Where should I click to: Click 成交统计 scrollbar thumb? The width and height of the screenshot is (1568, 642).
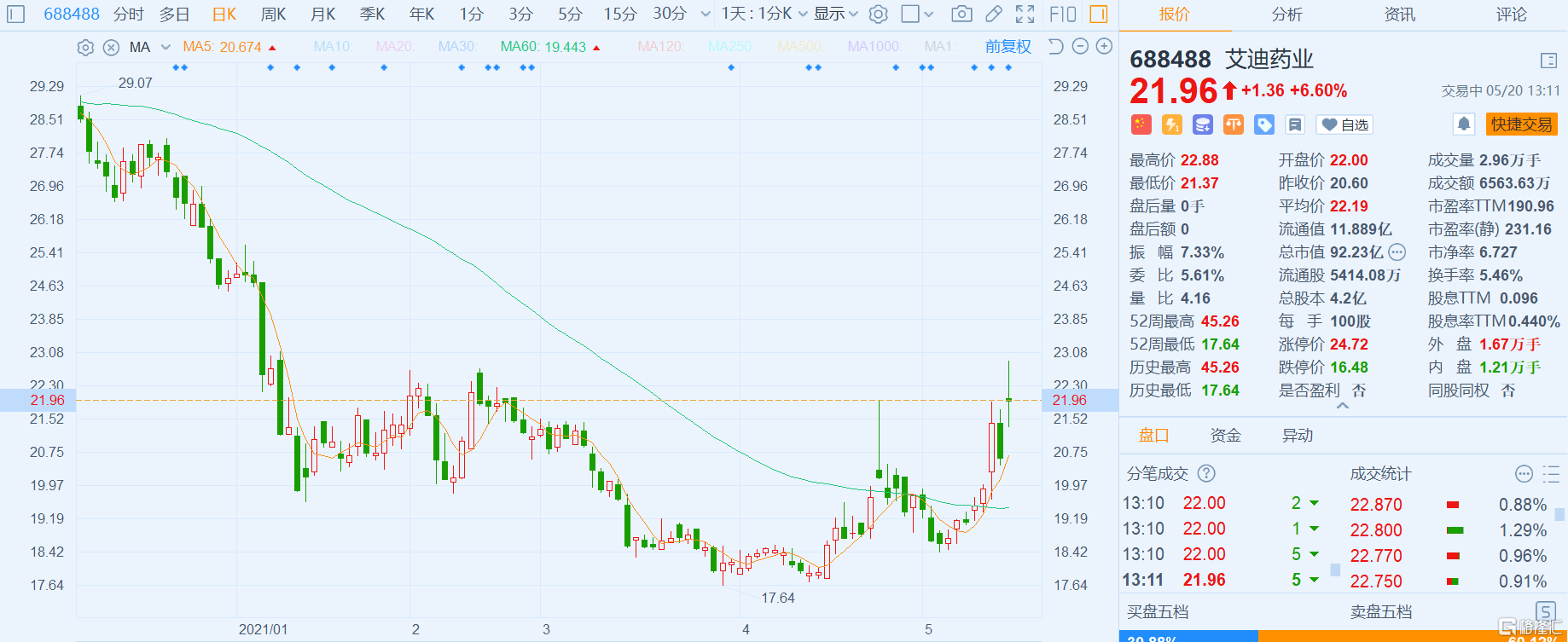point(1560,514)
